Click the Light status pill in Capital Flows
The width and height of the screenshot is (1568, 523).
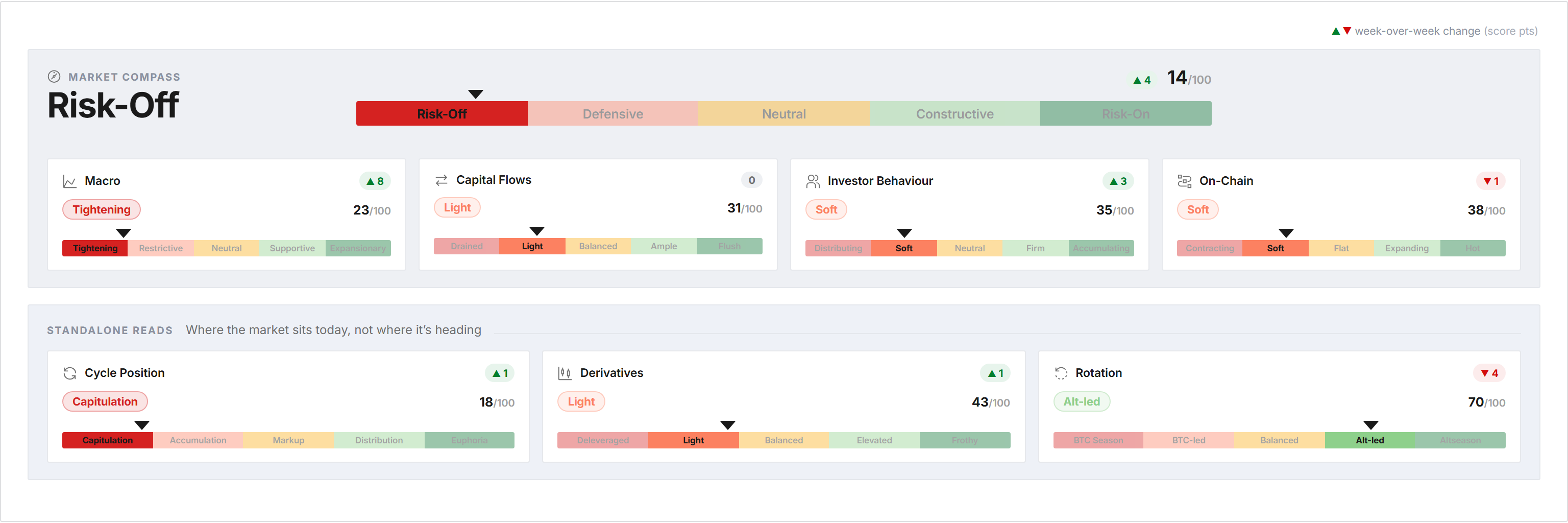(457, 208)
